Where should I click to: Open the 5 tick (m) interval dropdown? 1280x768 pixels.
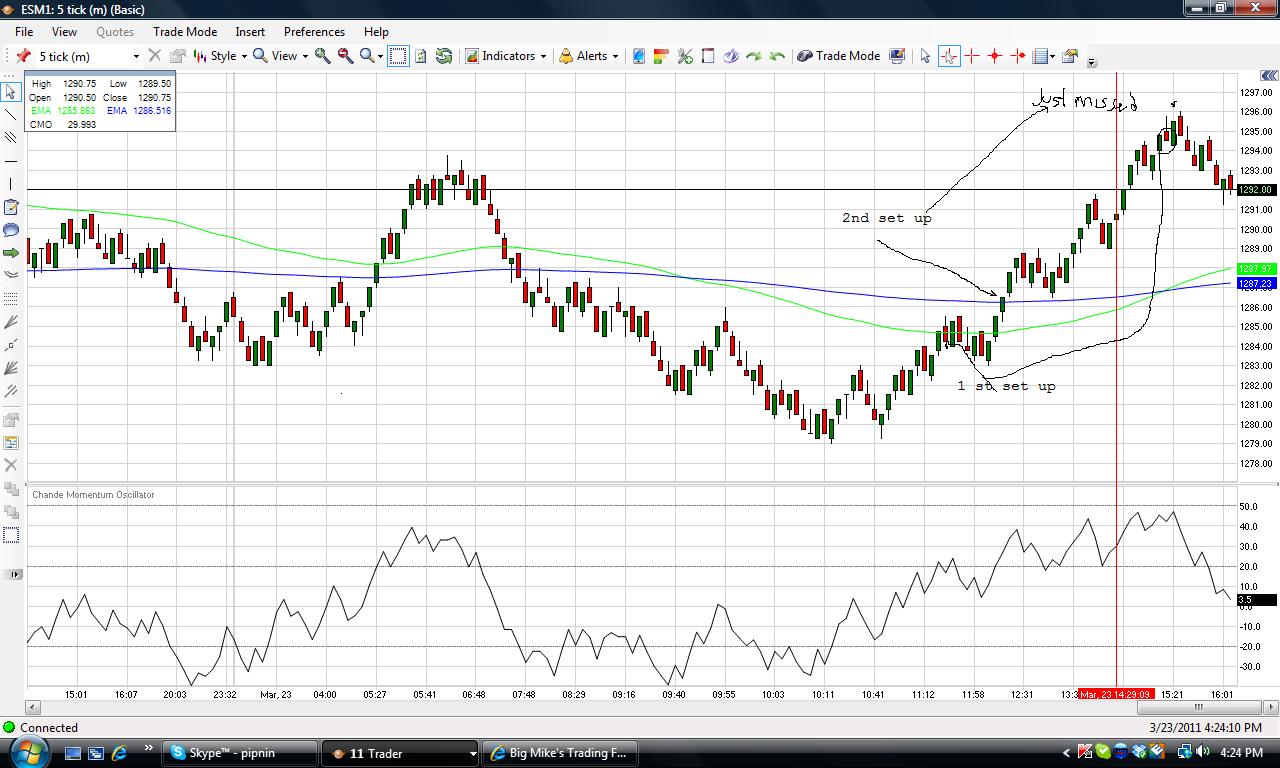tap(136, 56)
